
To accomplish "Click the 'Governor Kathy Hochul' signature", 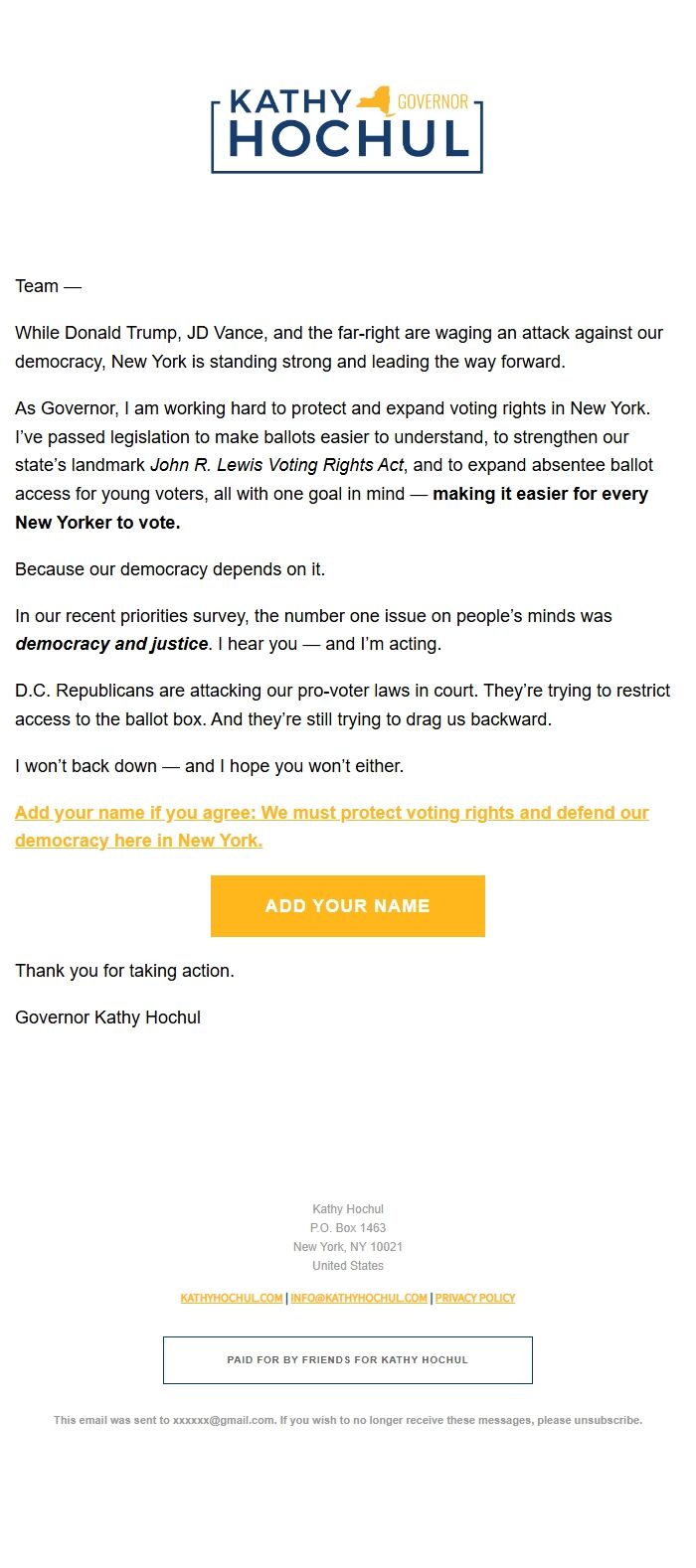I will 107,1018.
